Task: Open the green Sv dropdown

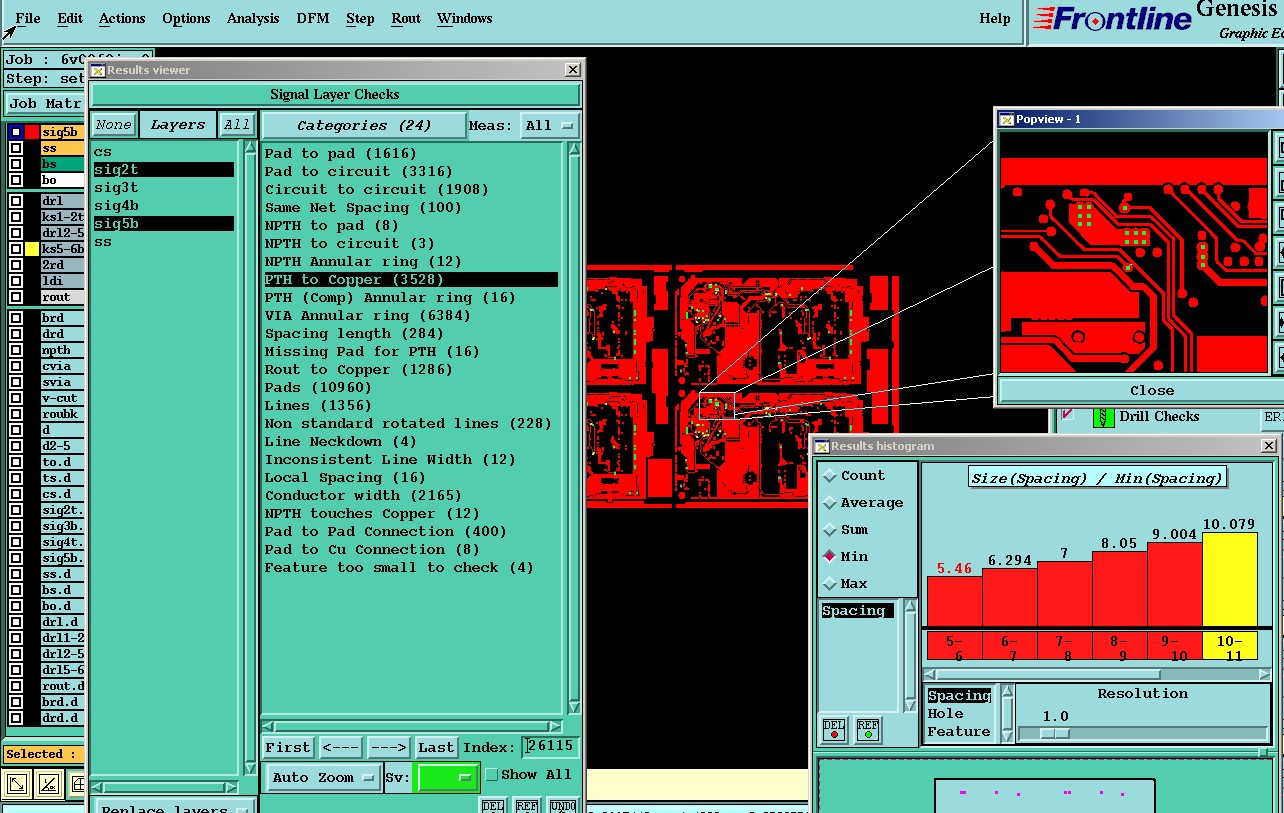Action: click(x=446, y=778)
